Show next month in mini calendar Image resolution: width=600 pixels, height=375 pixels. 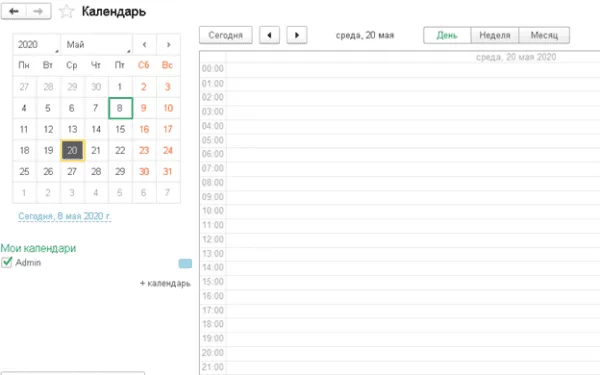pos(168,44)
